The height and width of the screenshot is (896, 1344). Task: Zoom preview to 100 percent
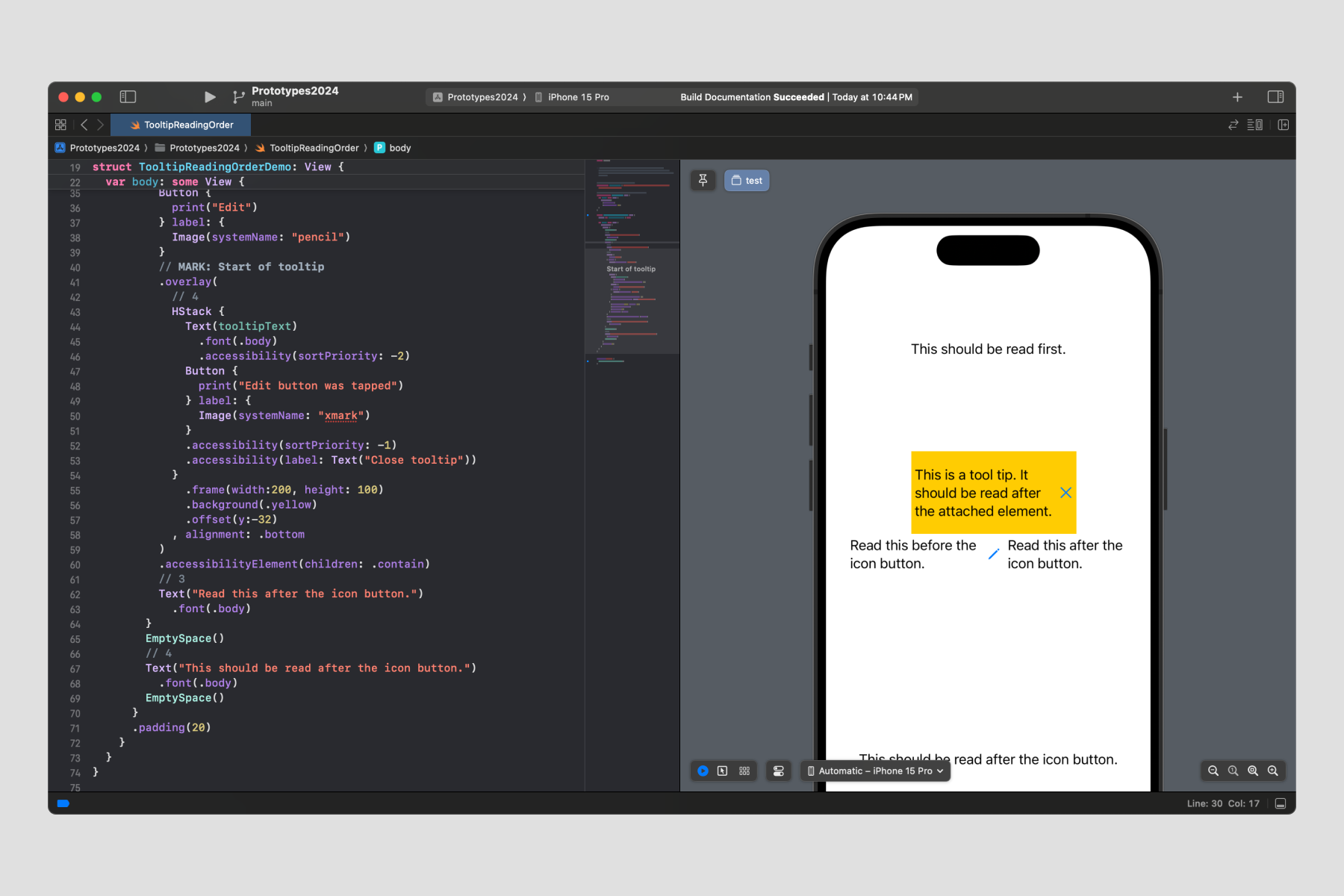pos(1233,771)
